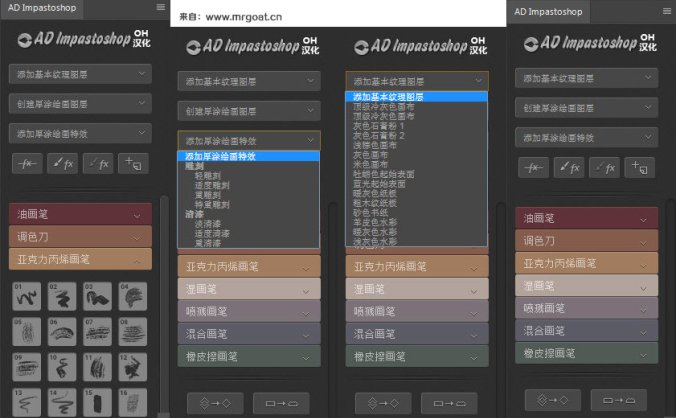
Task: Click the strikethrough fx icon in the leftmost panel
Action: (x=29, y=163)
